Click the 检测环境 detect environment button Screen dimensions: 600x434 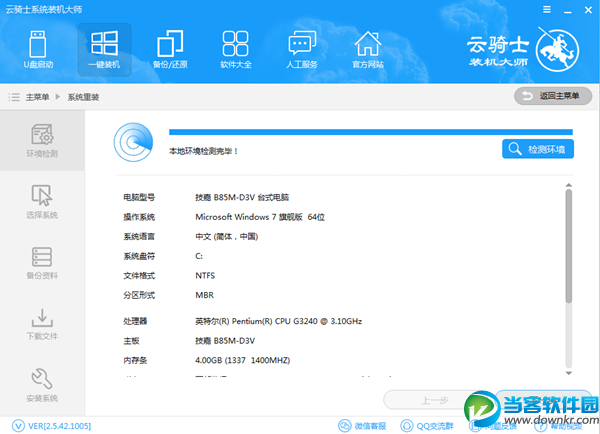[x=538, y=149]
